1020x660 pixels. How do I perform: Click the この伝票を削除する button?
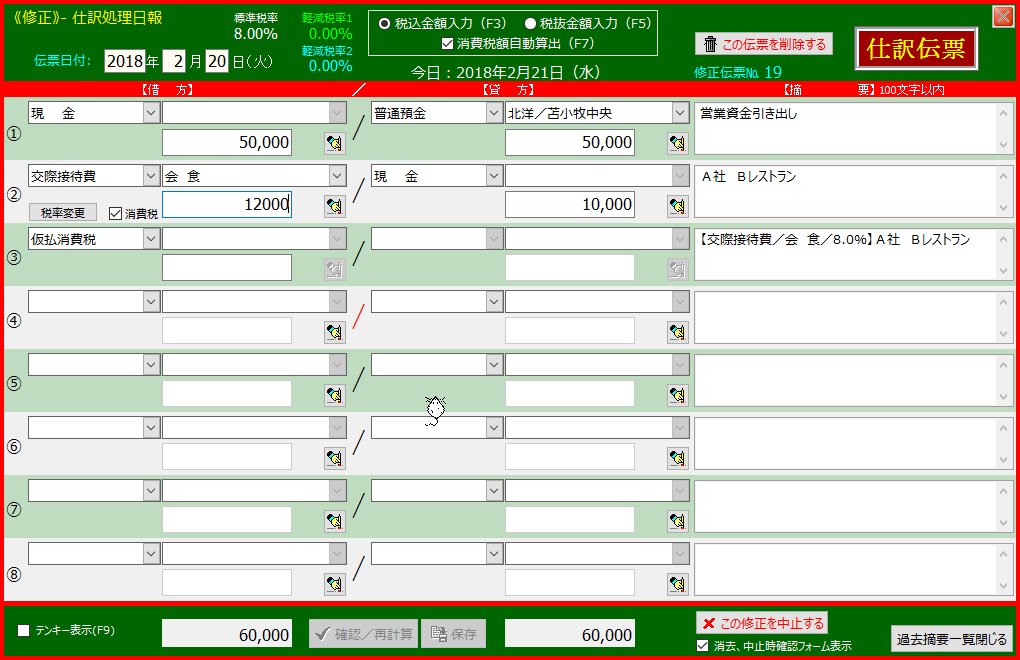pos(764,44)
